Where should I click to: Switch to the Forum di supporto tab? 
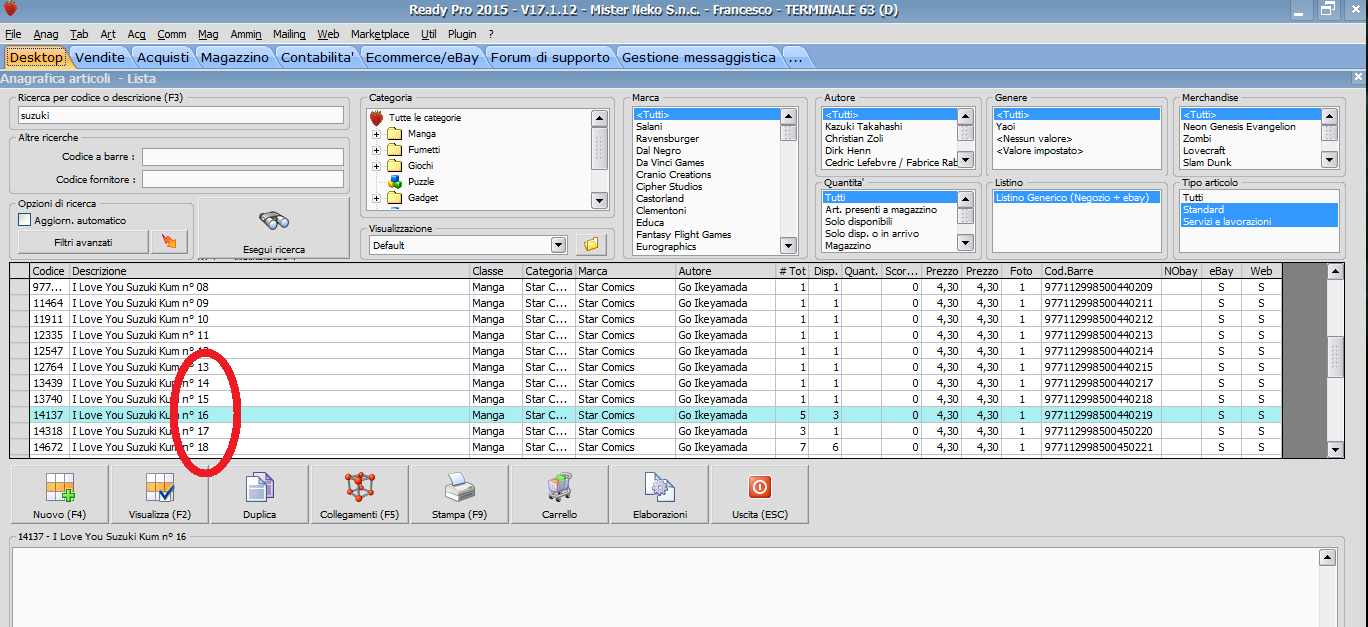pos(550,57)
